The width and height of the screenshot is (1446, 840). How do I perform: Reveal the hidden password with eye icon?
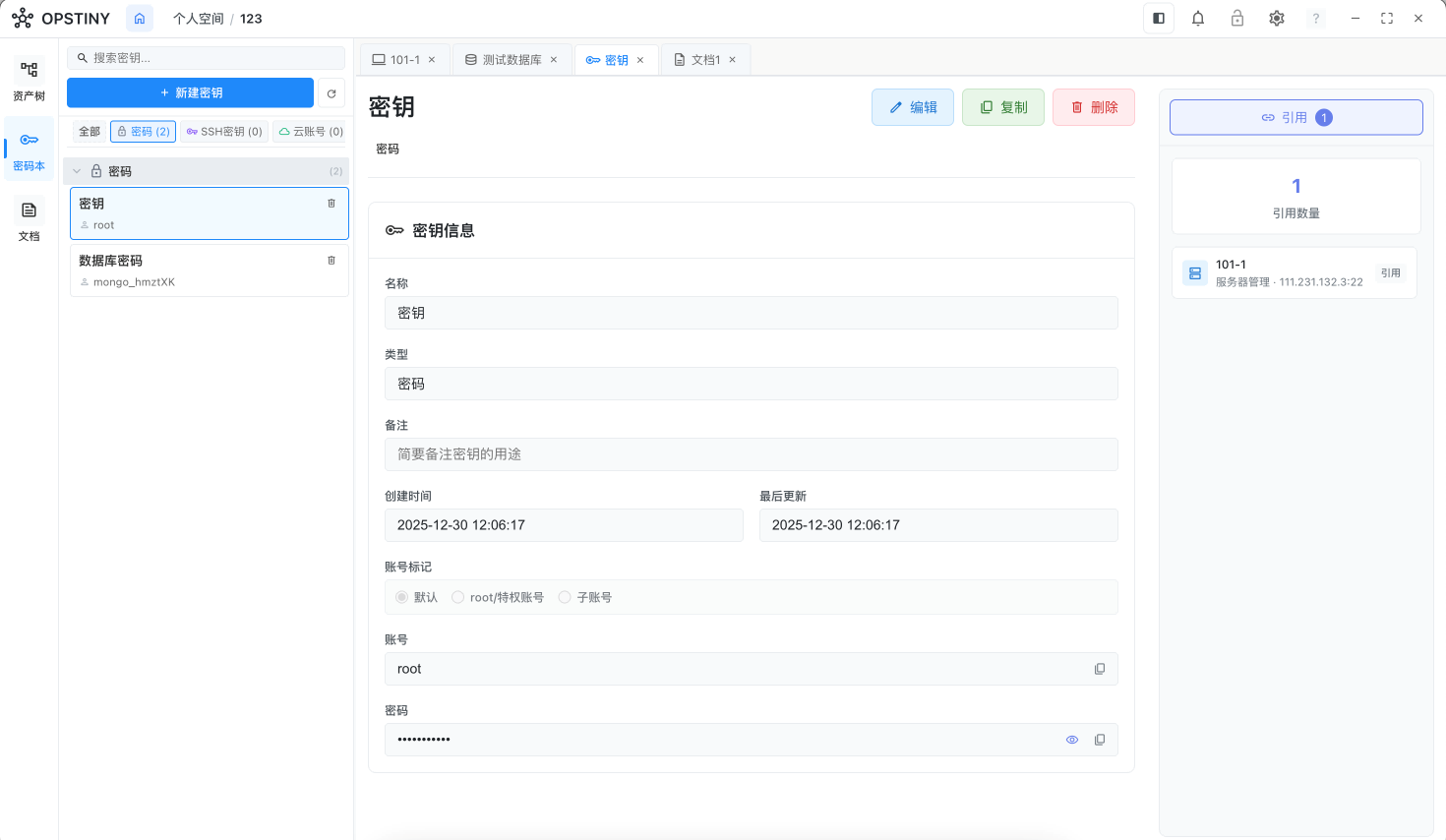click(1071, 740)
